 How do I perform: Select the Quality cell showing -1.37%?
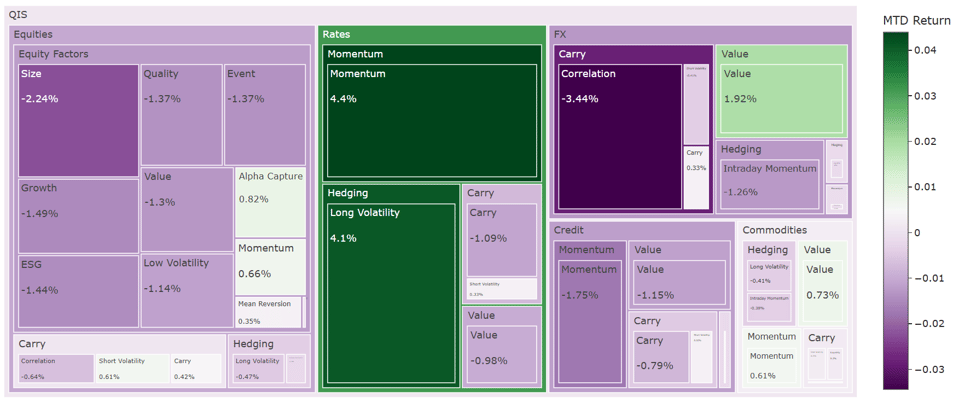click(x=182, y=115)
